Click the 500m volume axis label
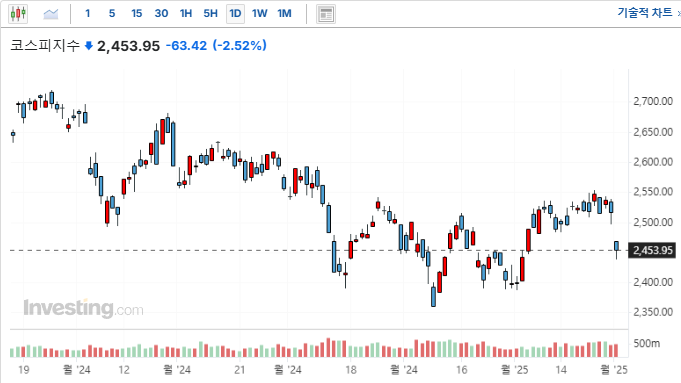 [x=646, y=343]
